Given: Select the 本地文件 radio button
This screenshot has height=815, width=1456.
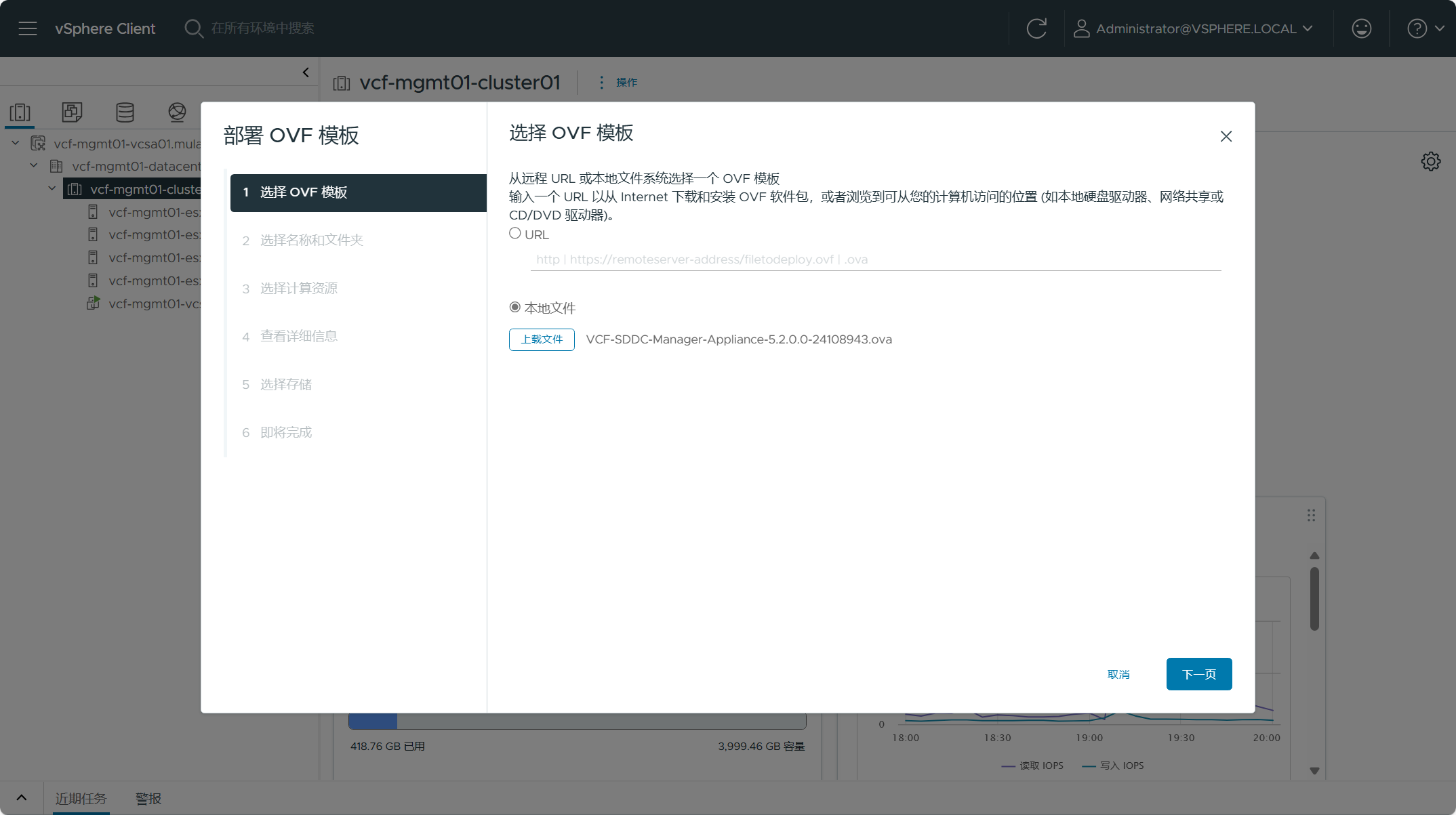Looking at the screenshot, I should click(515, 308).
